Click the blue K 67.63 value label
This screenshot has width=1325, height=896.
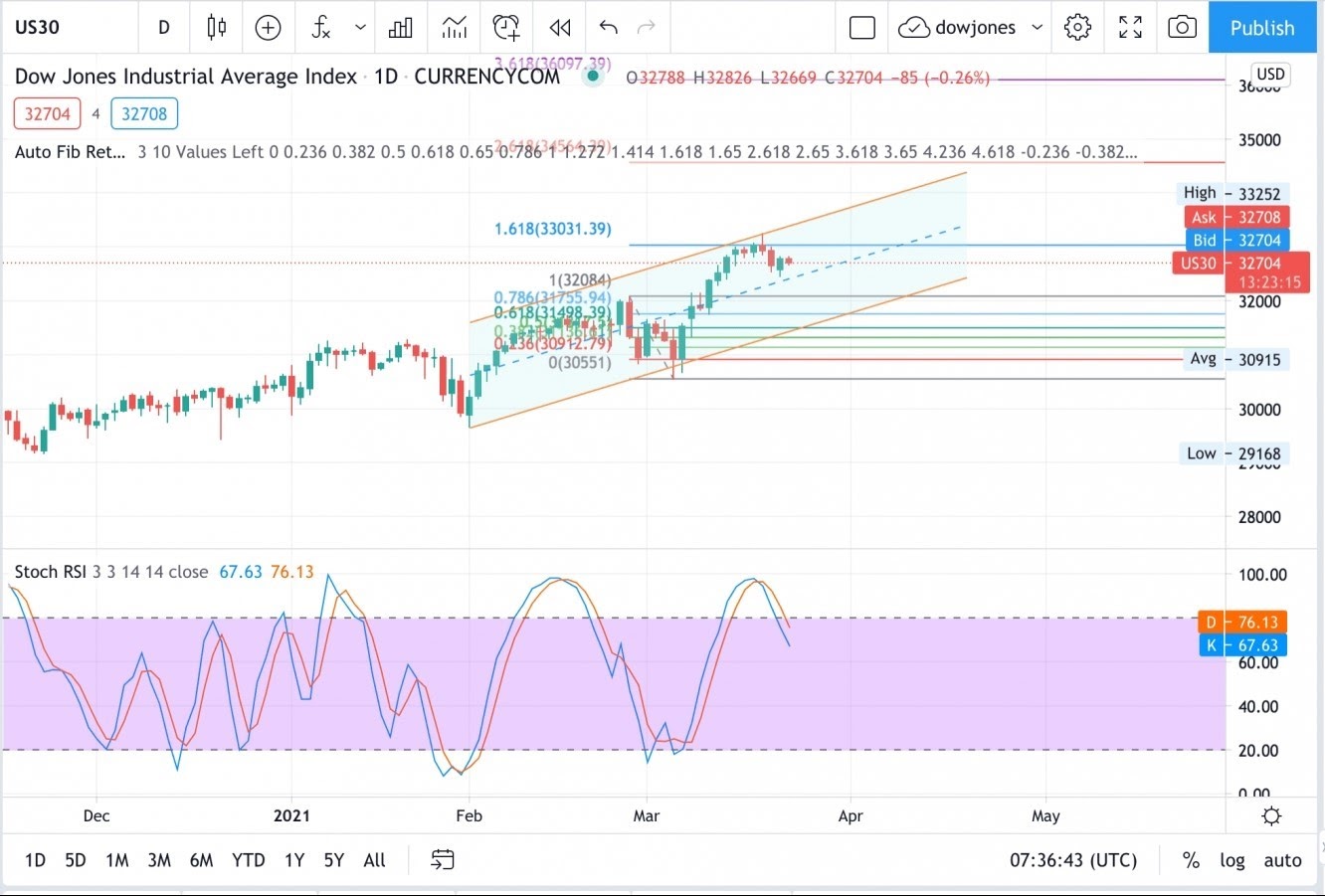point(1243,645)
